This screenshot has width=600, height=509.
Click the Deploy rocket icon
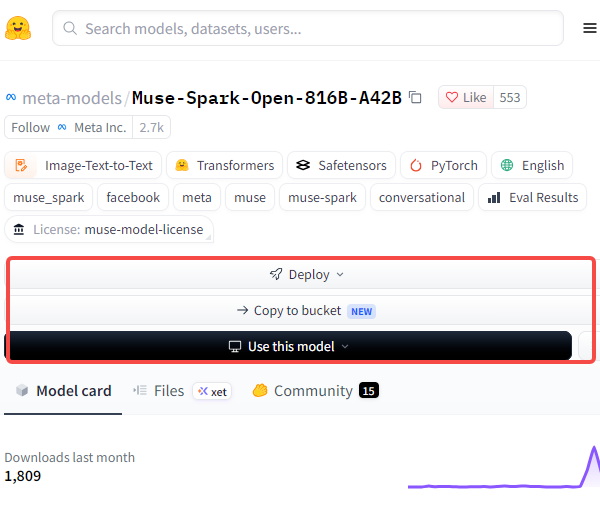(x=276, y=274)
